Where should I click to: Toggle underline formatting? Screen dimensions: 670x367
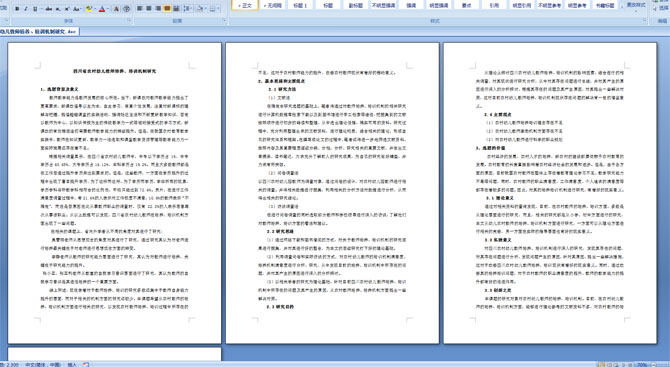[35, 9]
